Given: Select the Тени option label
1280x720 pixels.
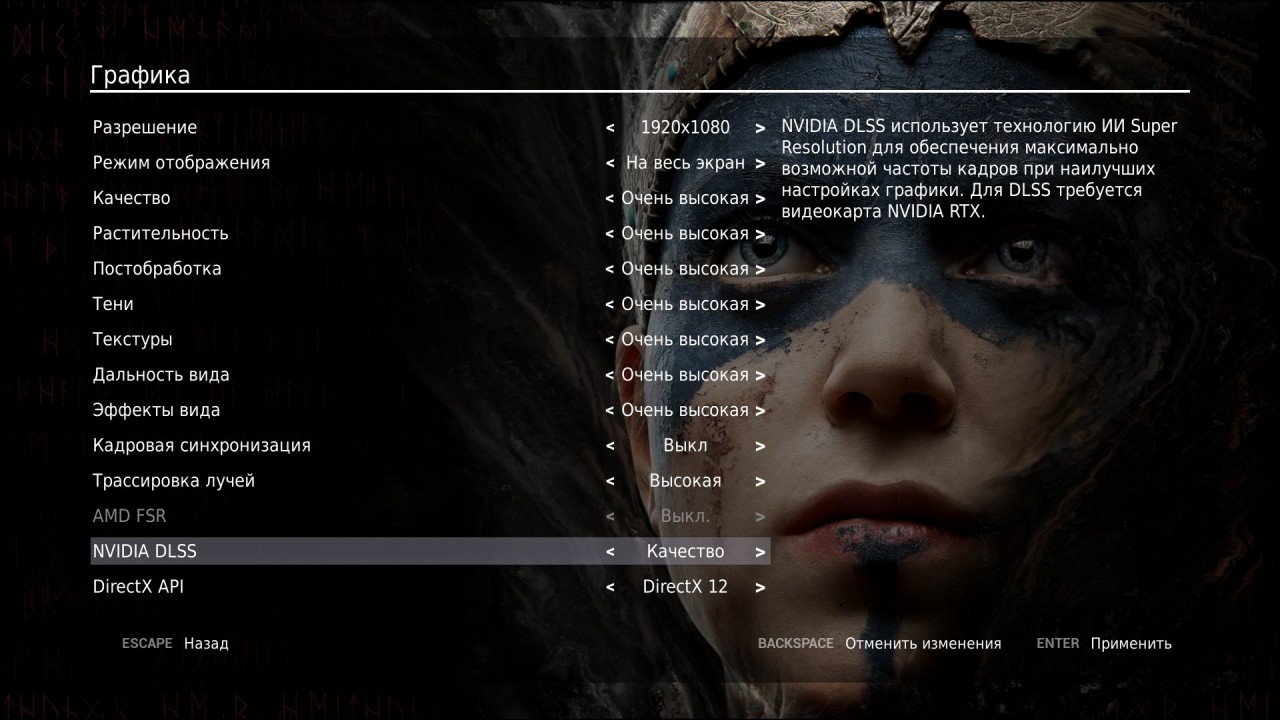Looking at the screenshot, I should coord(113,304).
